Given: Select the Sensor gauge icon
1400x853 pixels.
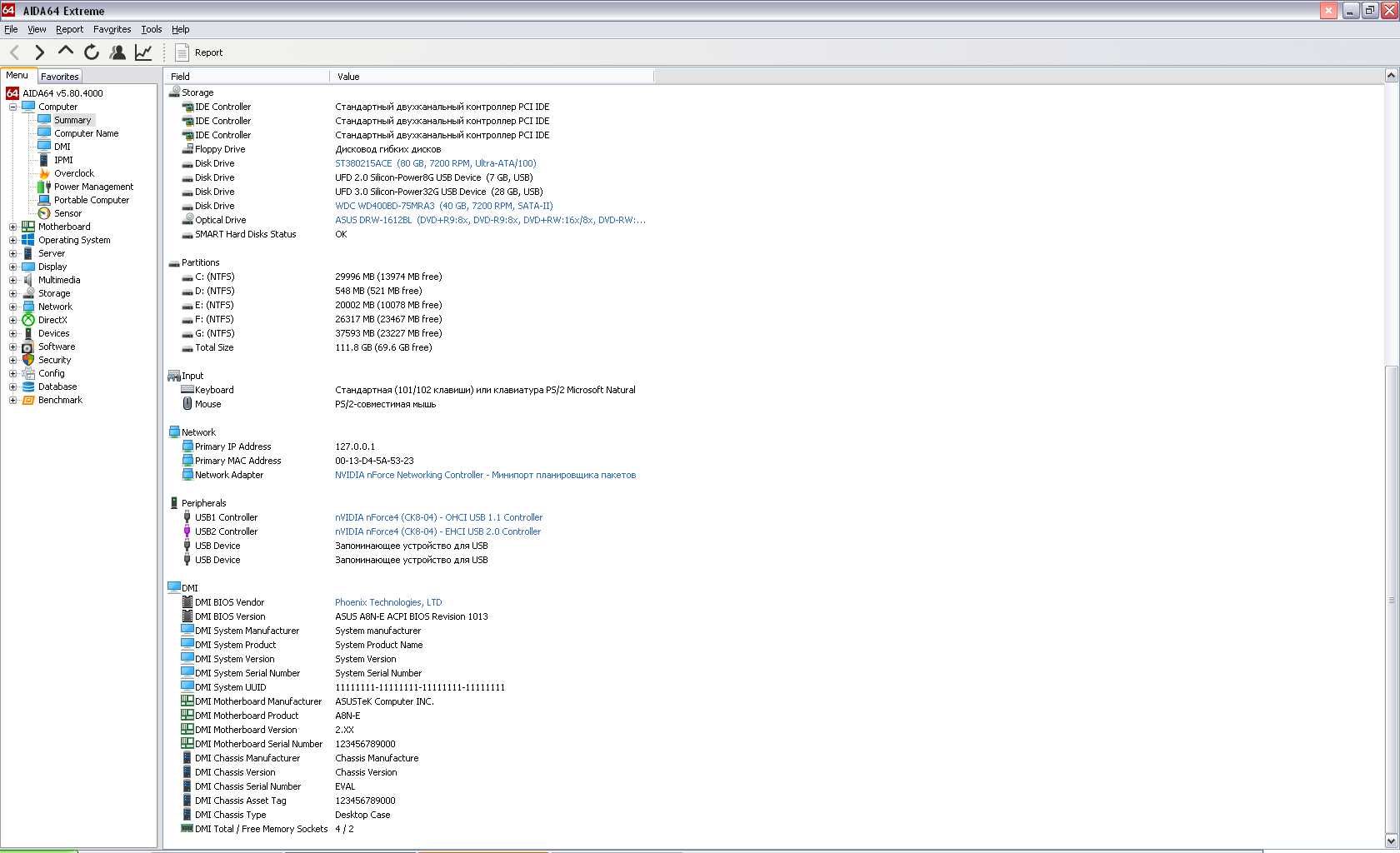Looking at the screenshot, I should click(x=44, y=213).
